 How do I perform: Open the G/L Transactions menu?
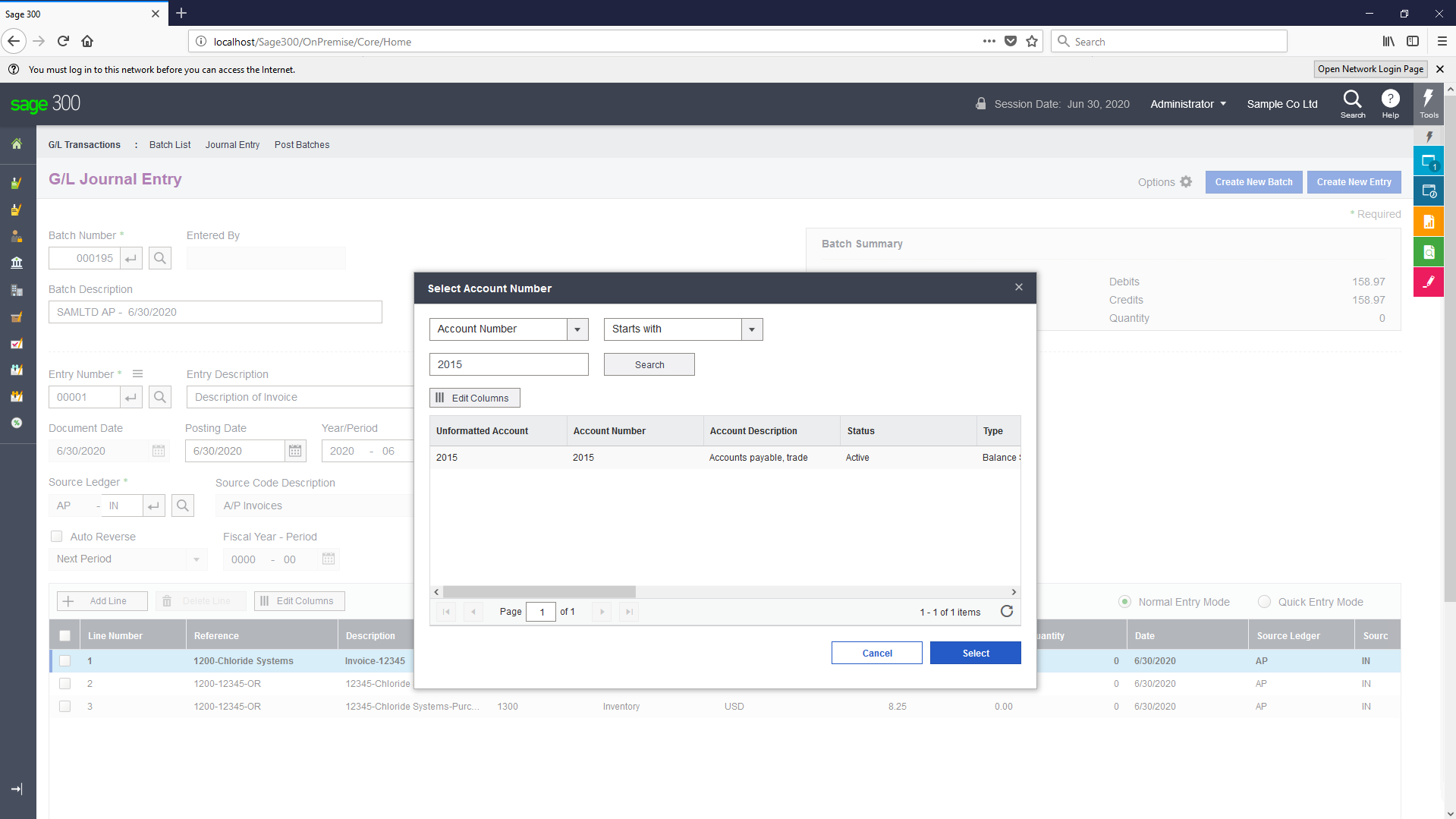tap(84, 145)
